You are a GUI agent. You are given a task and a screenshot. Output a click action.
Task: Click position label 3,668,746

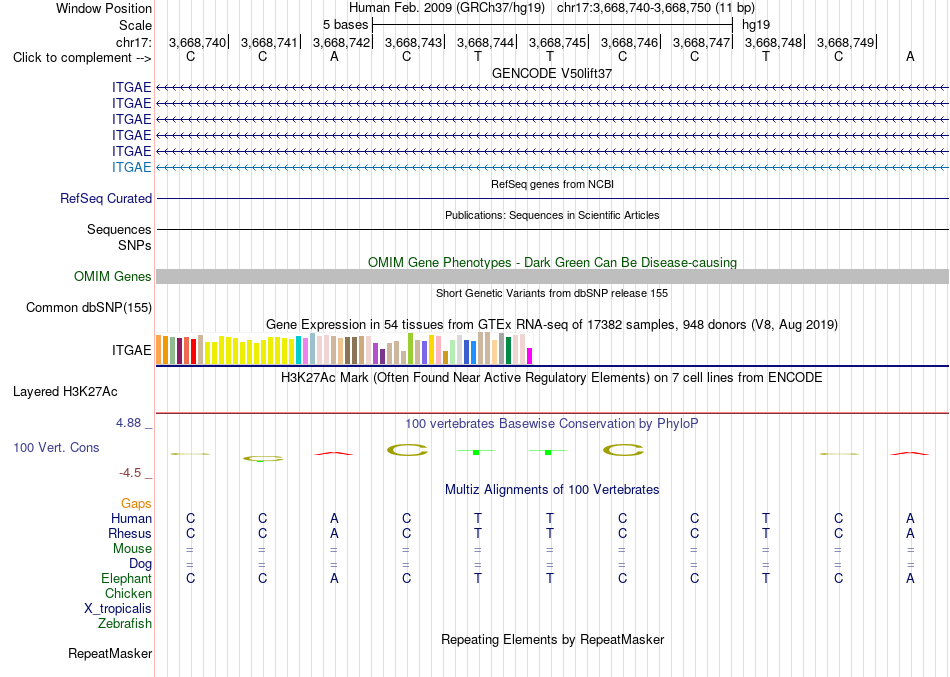point(629,42)
